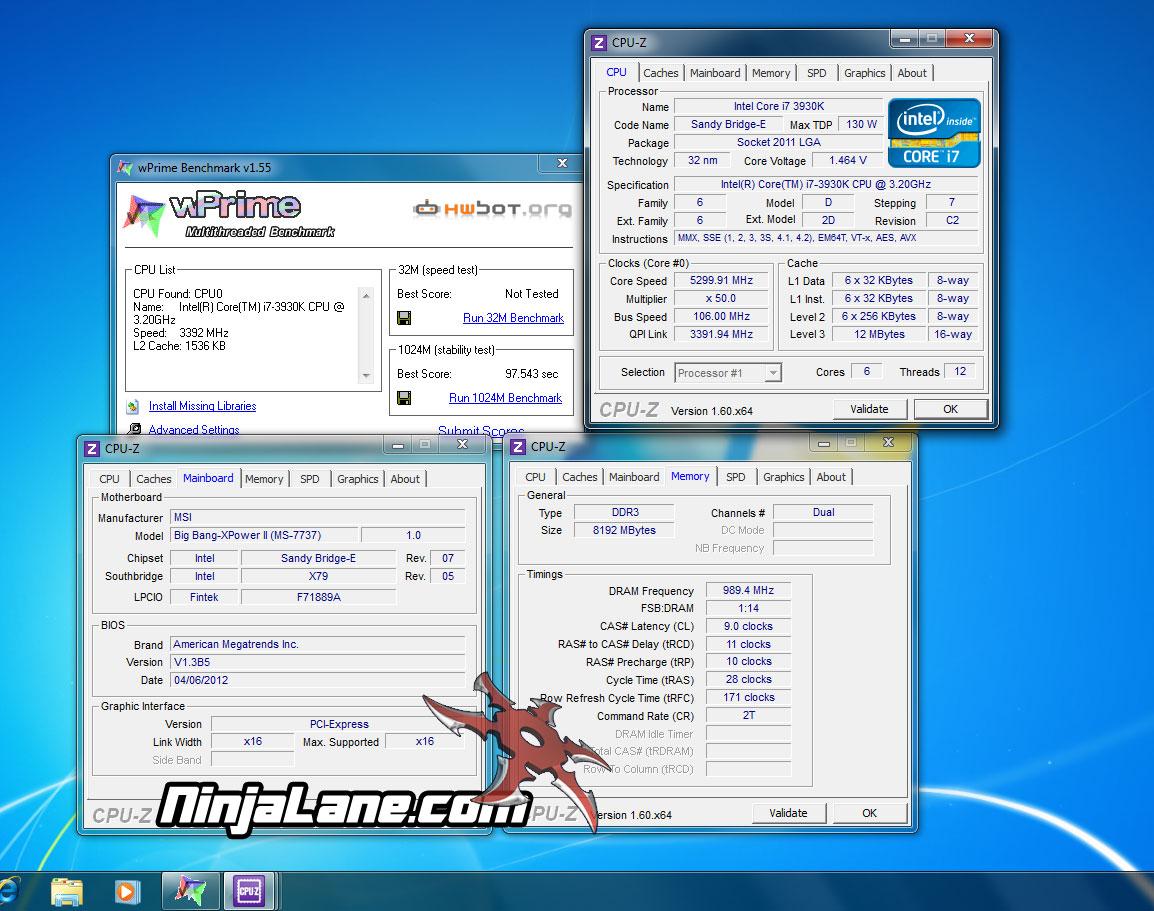Click Run 1024M Benchmark link

click(x=505, y=397)
